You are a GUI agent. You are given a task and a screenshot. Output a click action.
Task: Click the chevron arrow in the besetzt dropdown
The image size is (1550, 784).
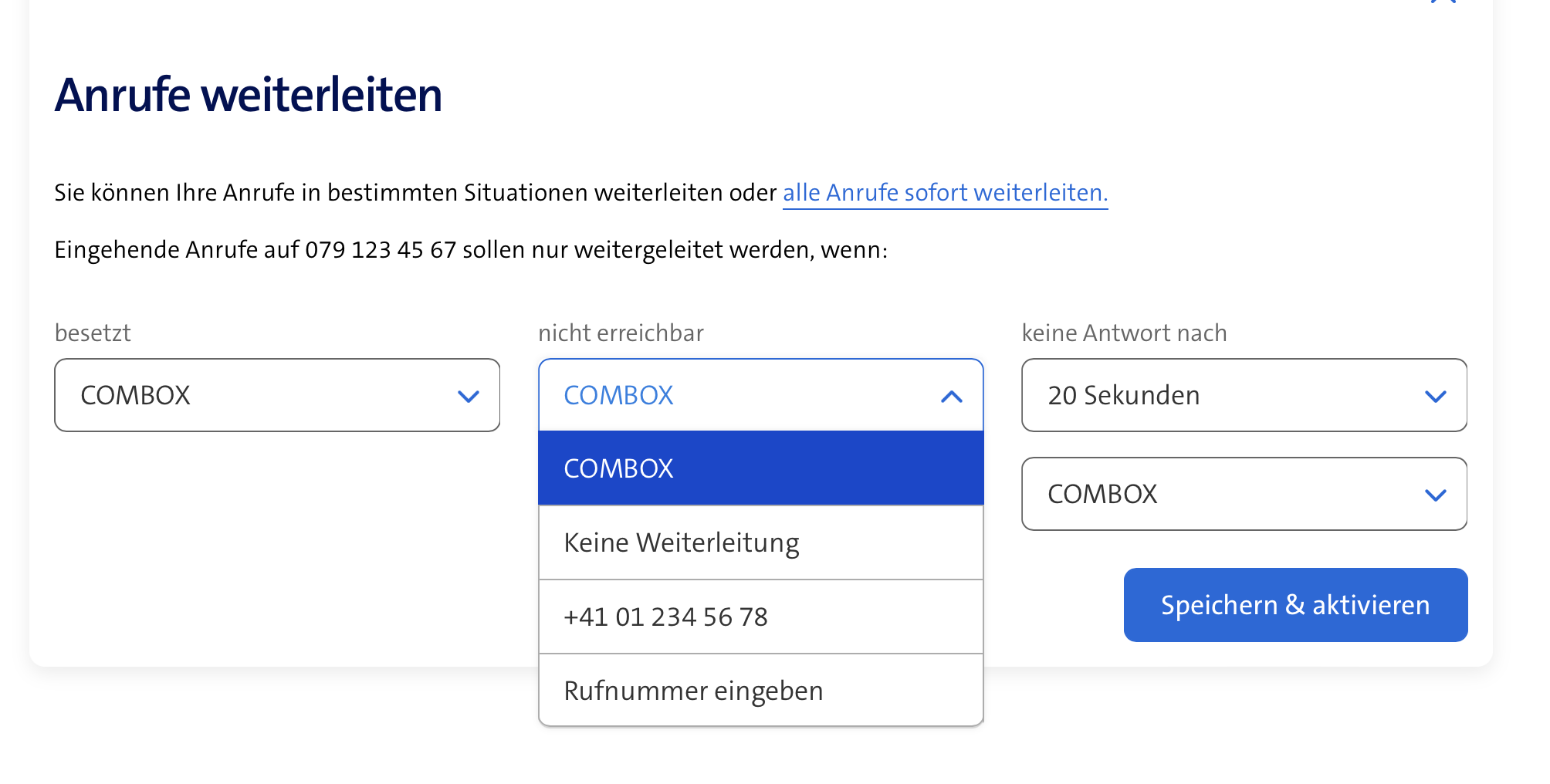[x=468, y=397]
